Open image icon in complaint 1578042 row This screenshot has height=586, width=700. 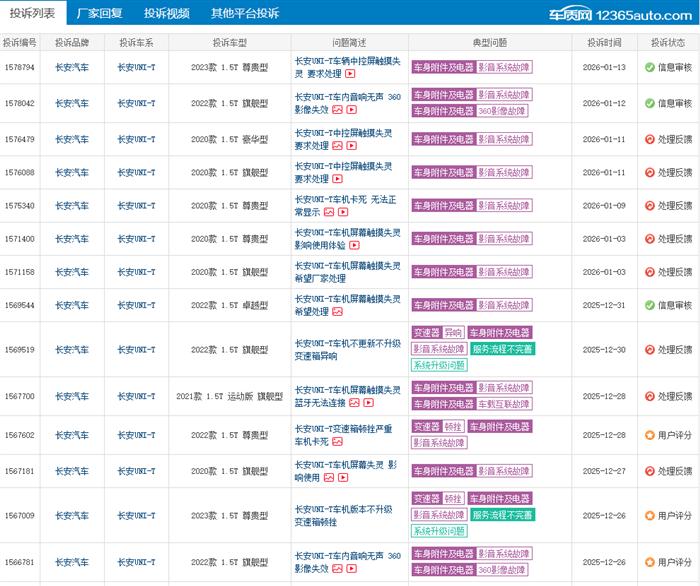tap(338, 111)
